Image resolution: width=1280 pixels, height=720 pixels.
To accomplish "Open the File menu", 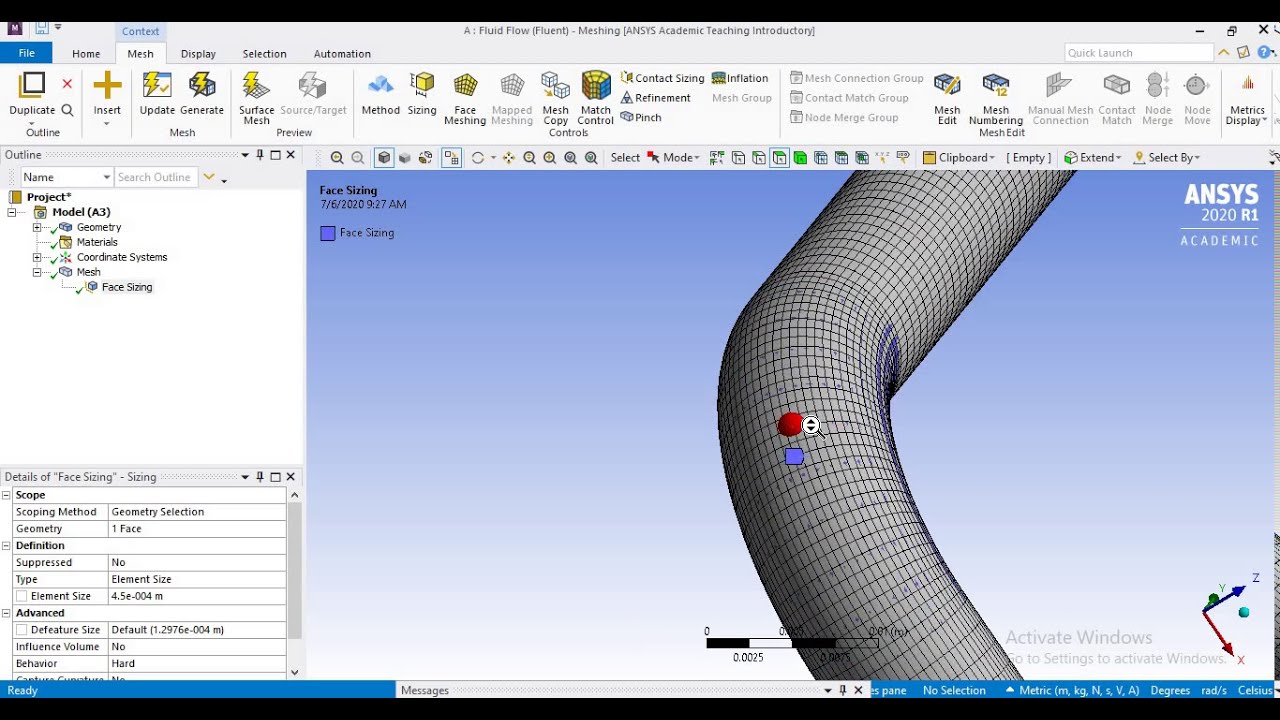I will (x=27, y=53).
